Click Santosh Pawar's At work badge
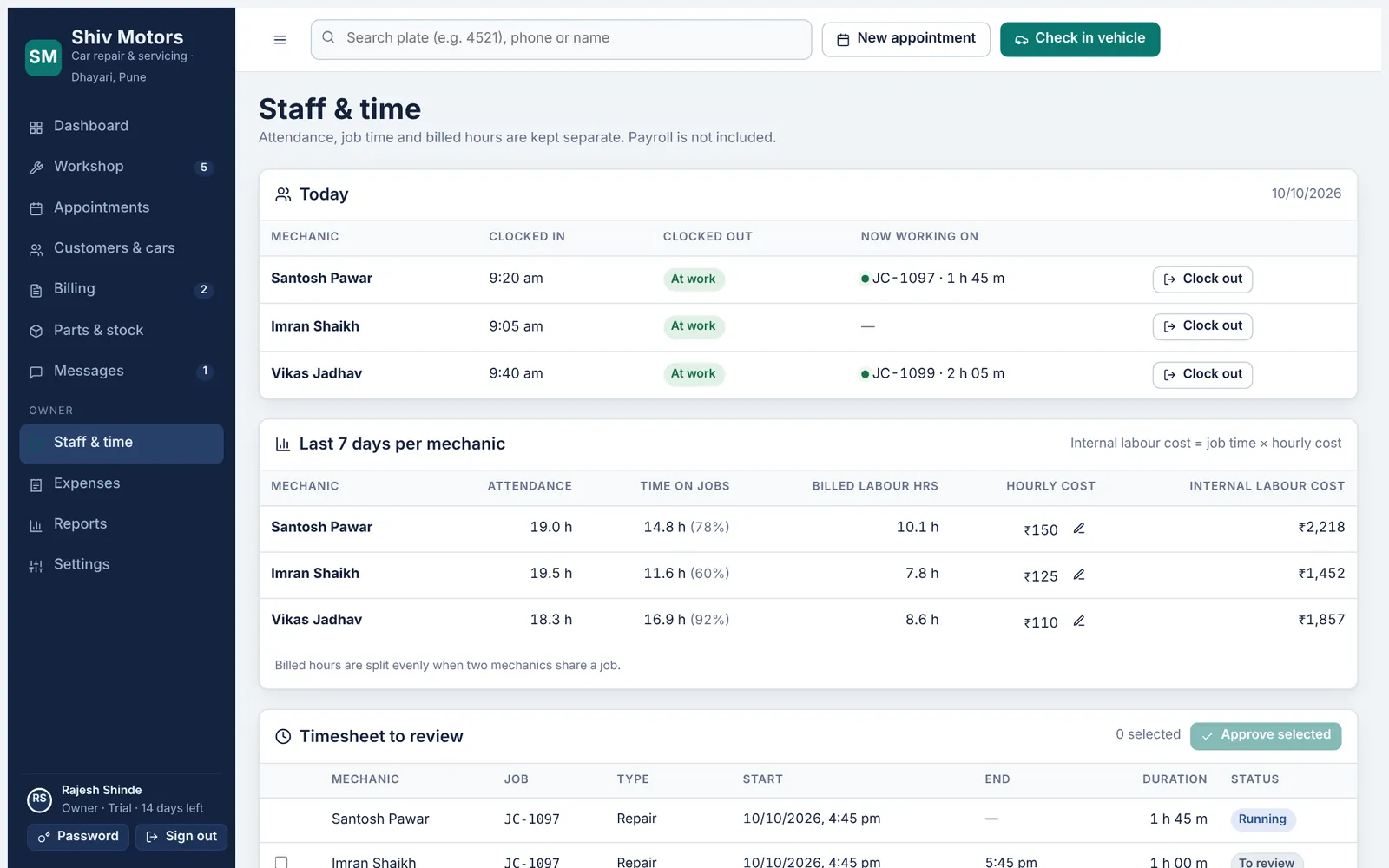The width and height of the screenshot is (1389, 868). coord(693,279)
